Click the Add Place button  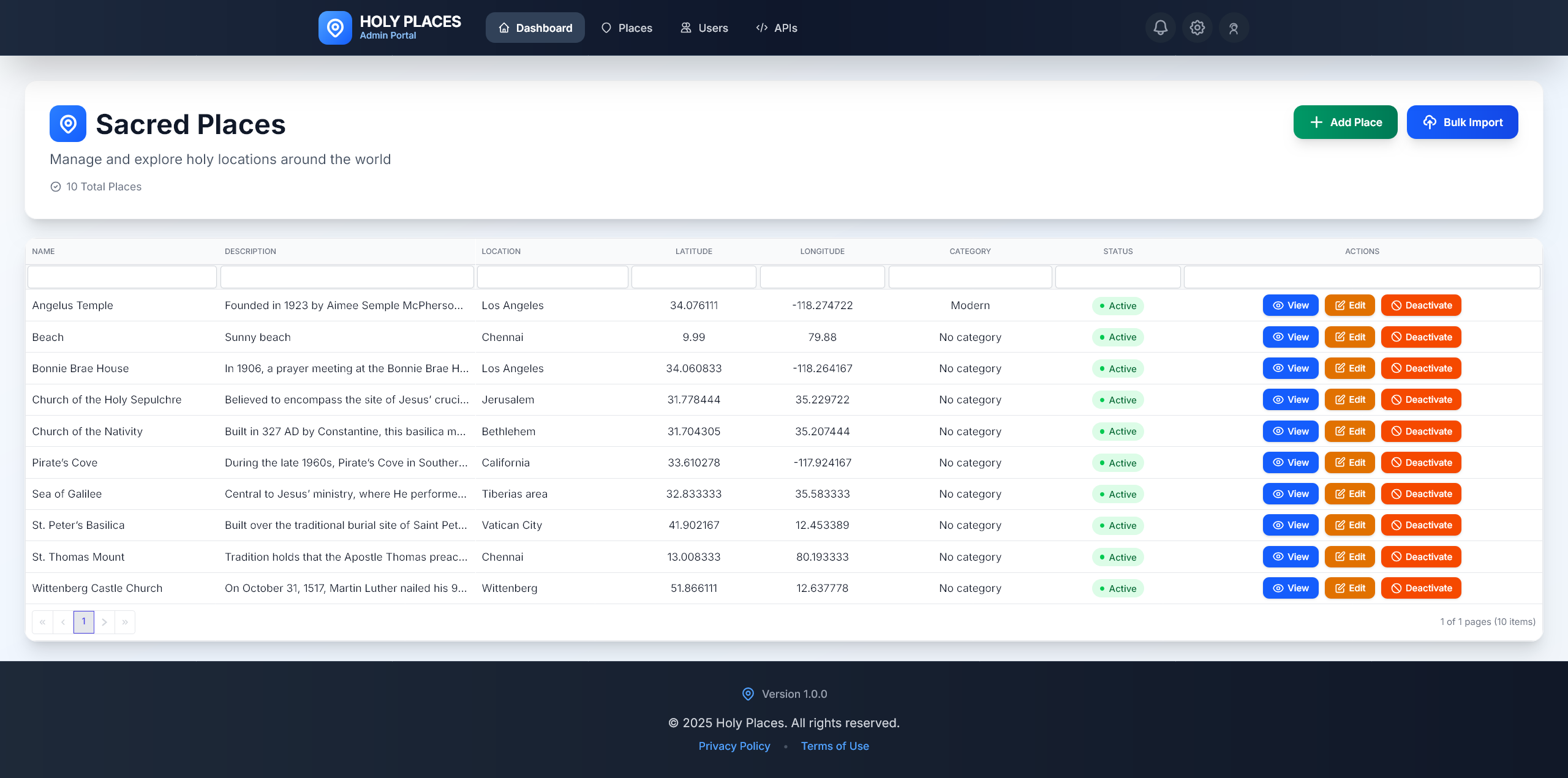1345,122
